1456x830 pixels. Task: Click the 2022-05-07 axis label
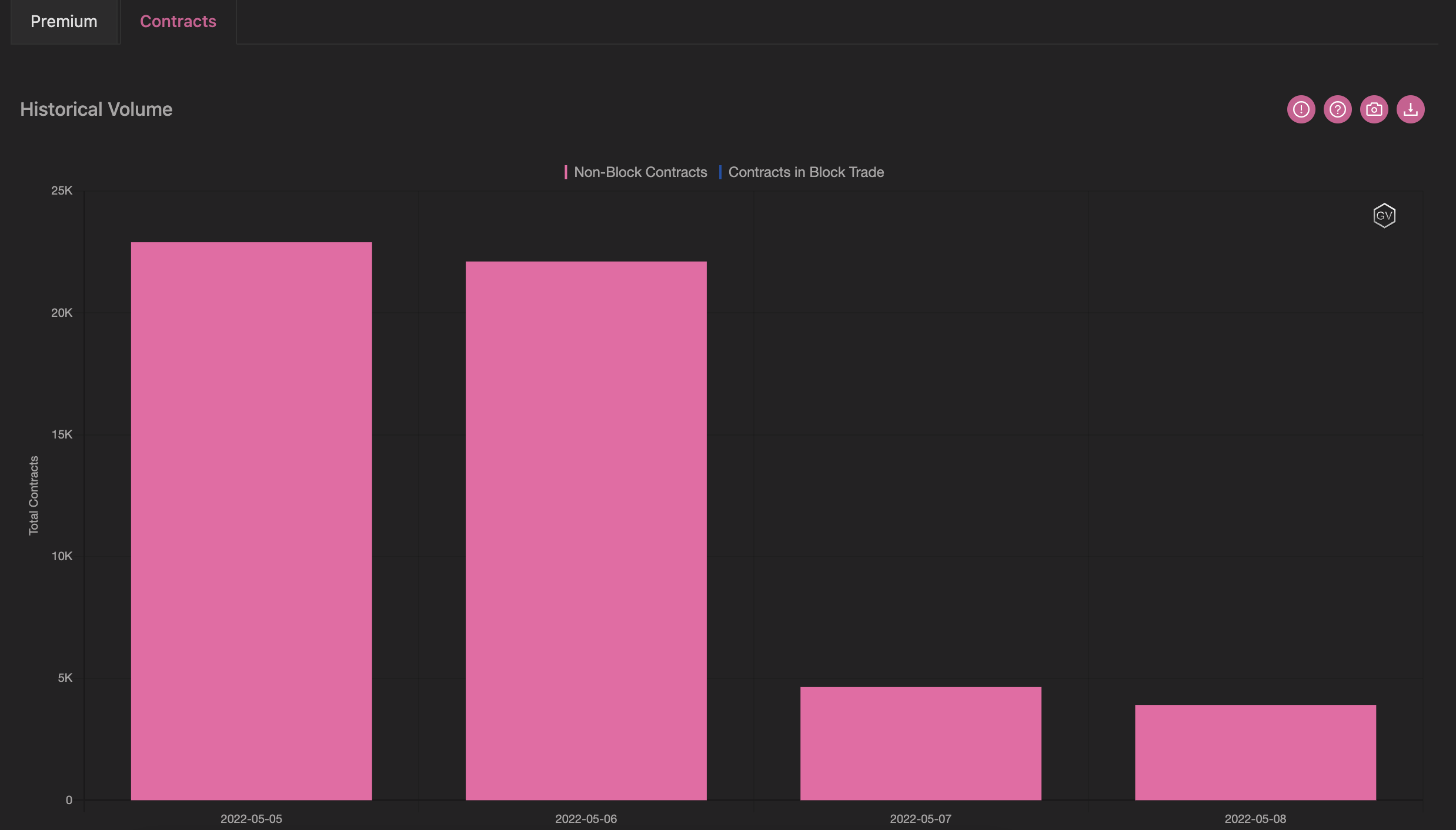tap(920, 819)
